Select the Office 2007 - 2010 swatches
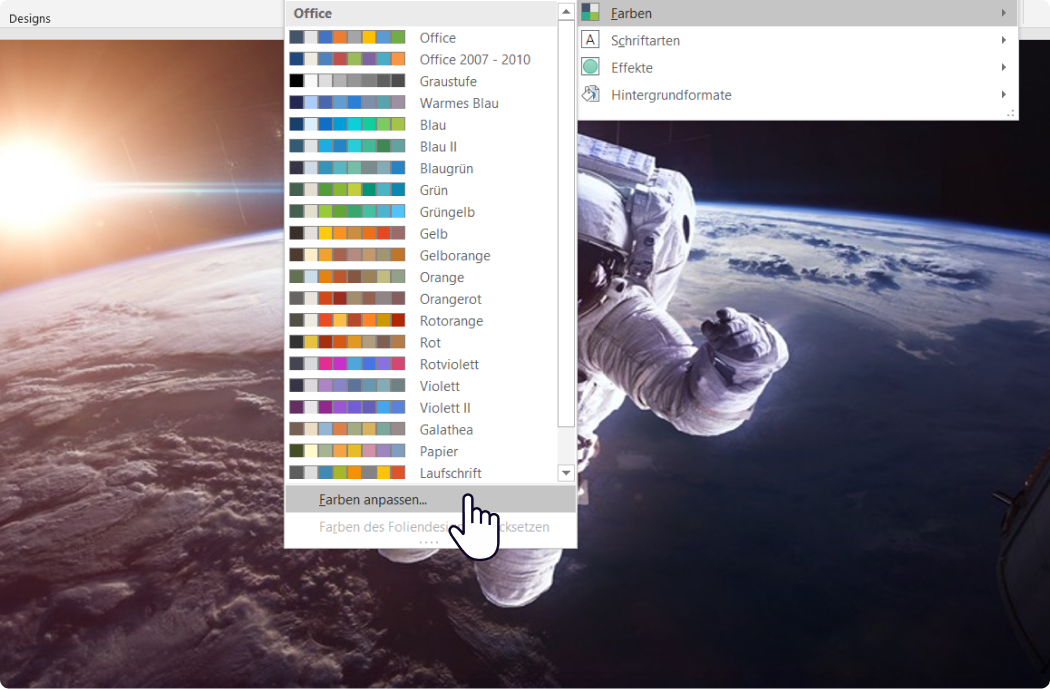Screen dimensions: 1050x689 click(x=347, y=59)
